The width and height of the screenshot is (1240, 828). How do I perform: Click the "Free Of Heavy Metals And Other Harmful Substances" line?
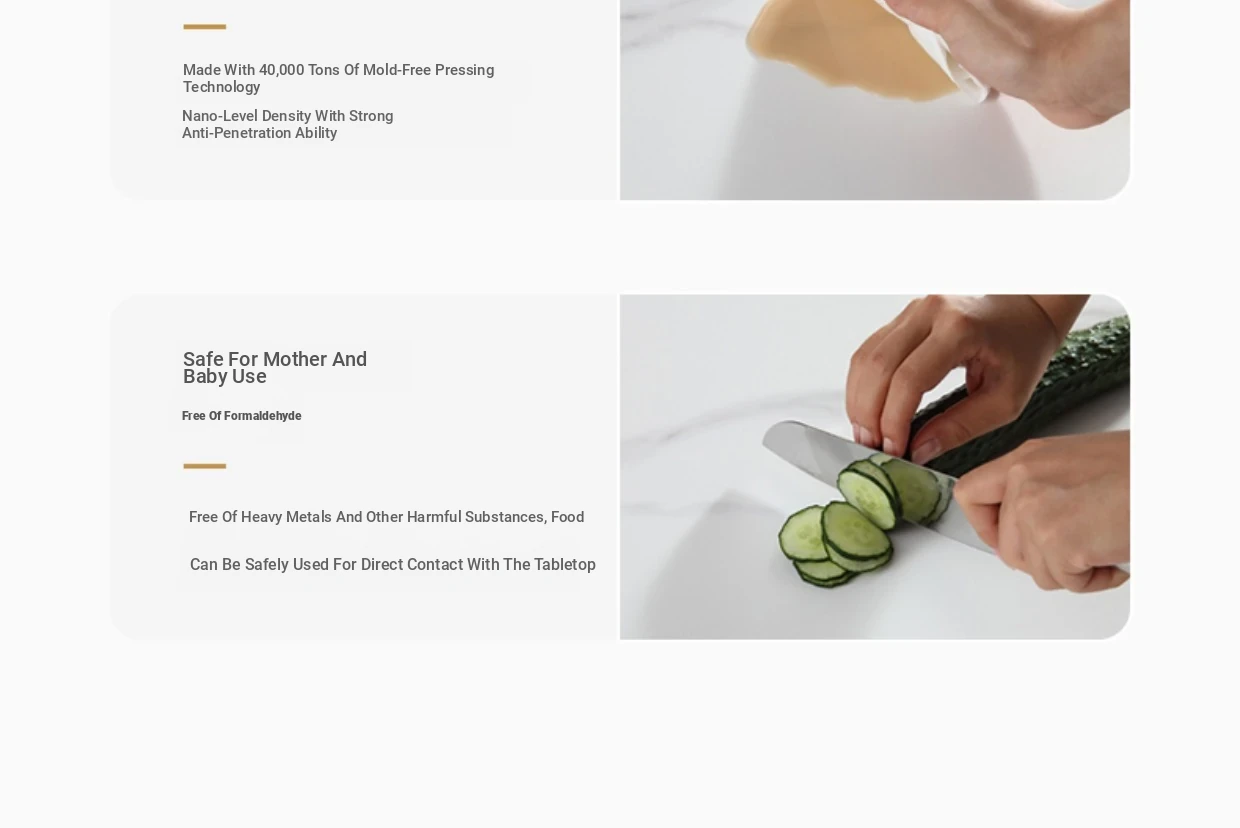pyautogui.click(x=386, y=517)
